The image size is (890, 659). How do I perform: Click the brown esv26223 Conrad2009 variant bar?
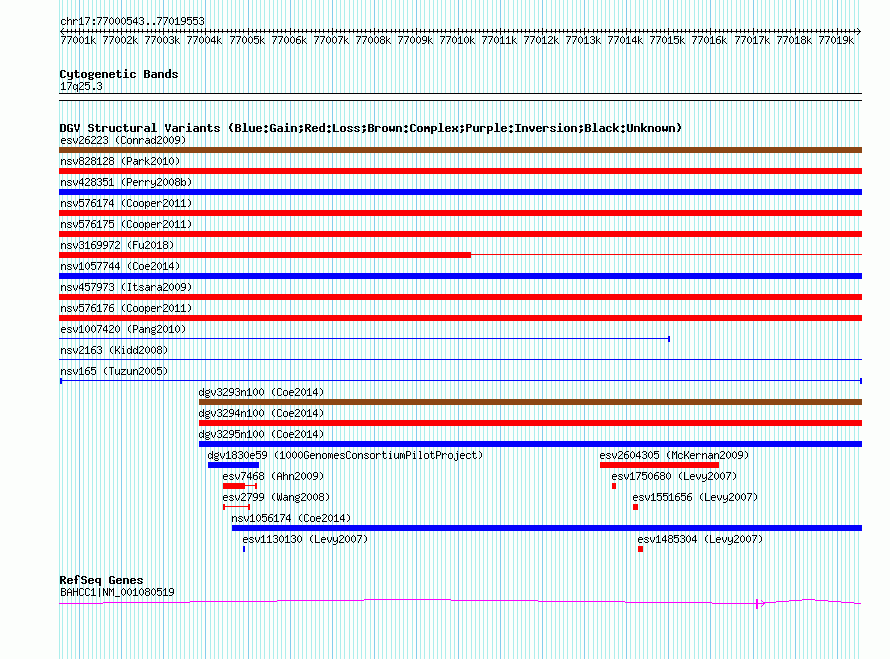[460, 150]
